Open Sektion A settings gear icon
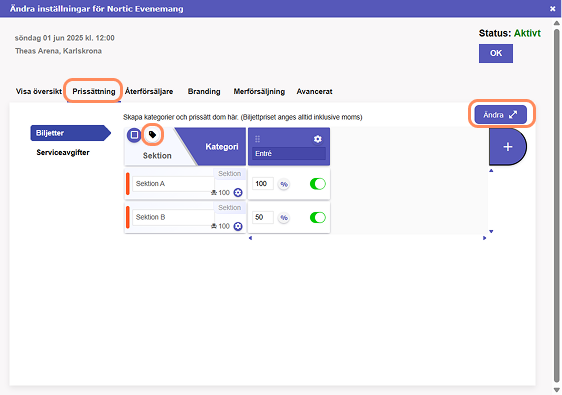 pos(238,192)
